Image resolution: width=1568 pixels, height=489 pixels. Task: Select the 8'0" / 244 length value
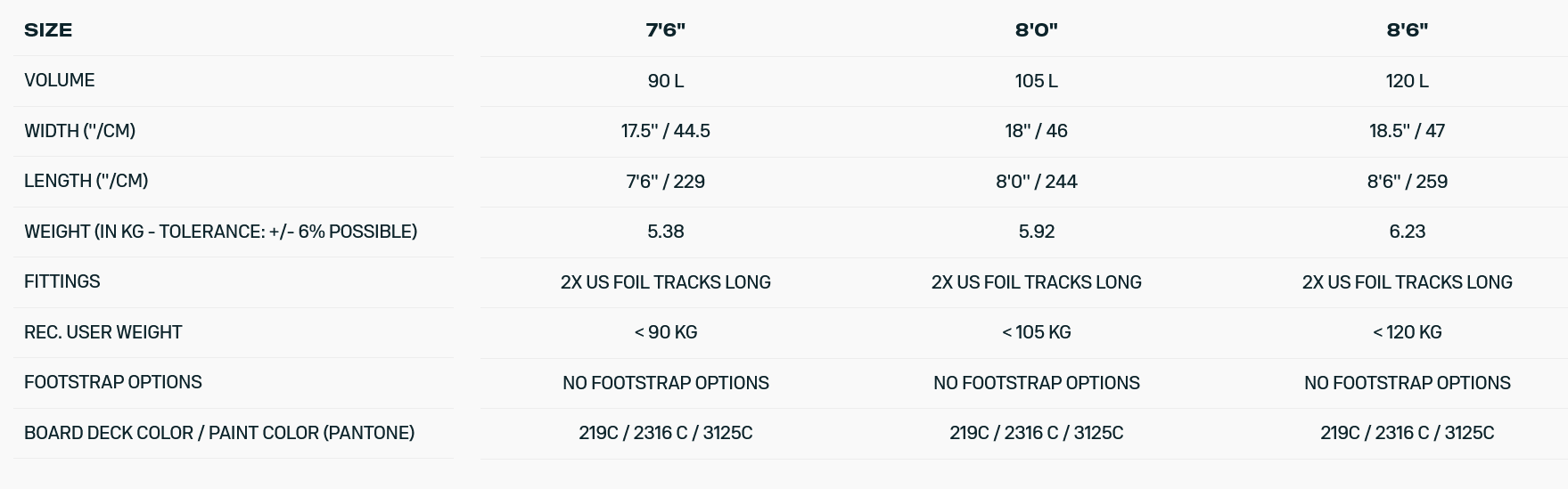coord(1036,182)
